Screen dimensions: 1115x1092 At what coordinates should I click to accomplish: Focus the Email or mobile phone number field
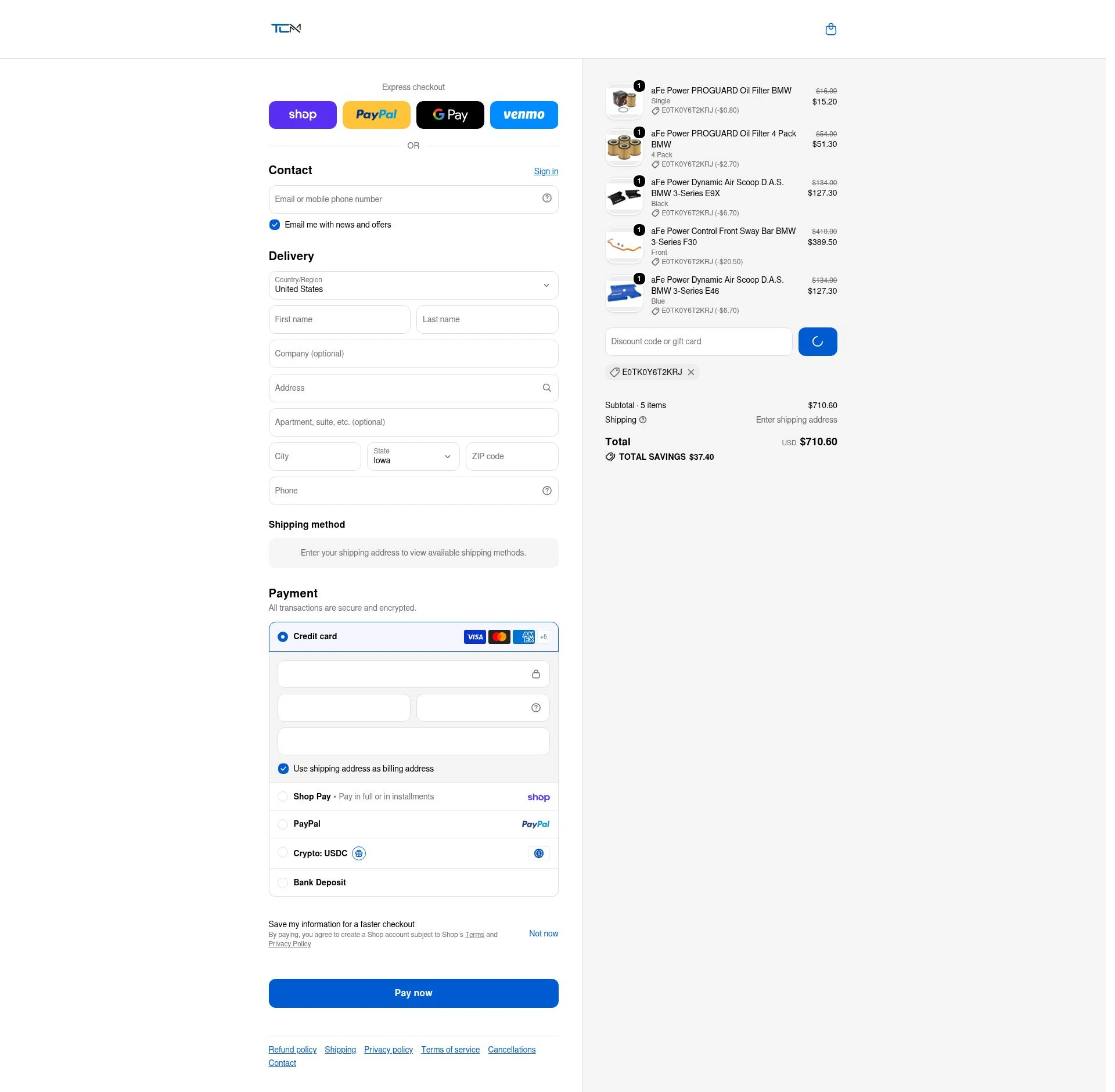click(413, 200)
